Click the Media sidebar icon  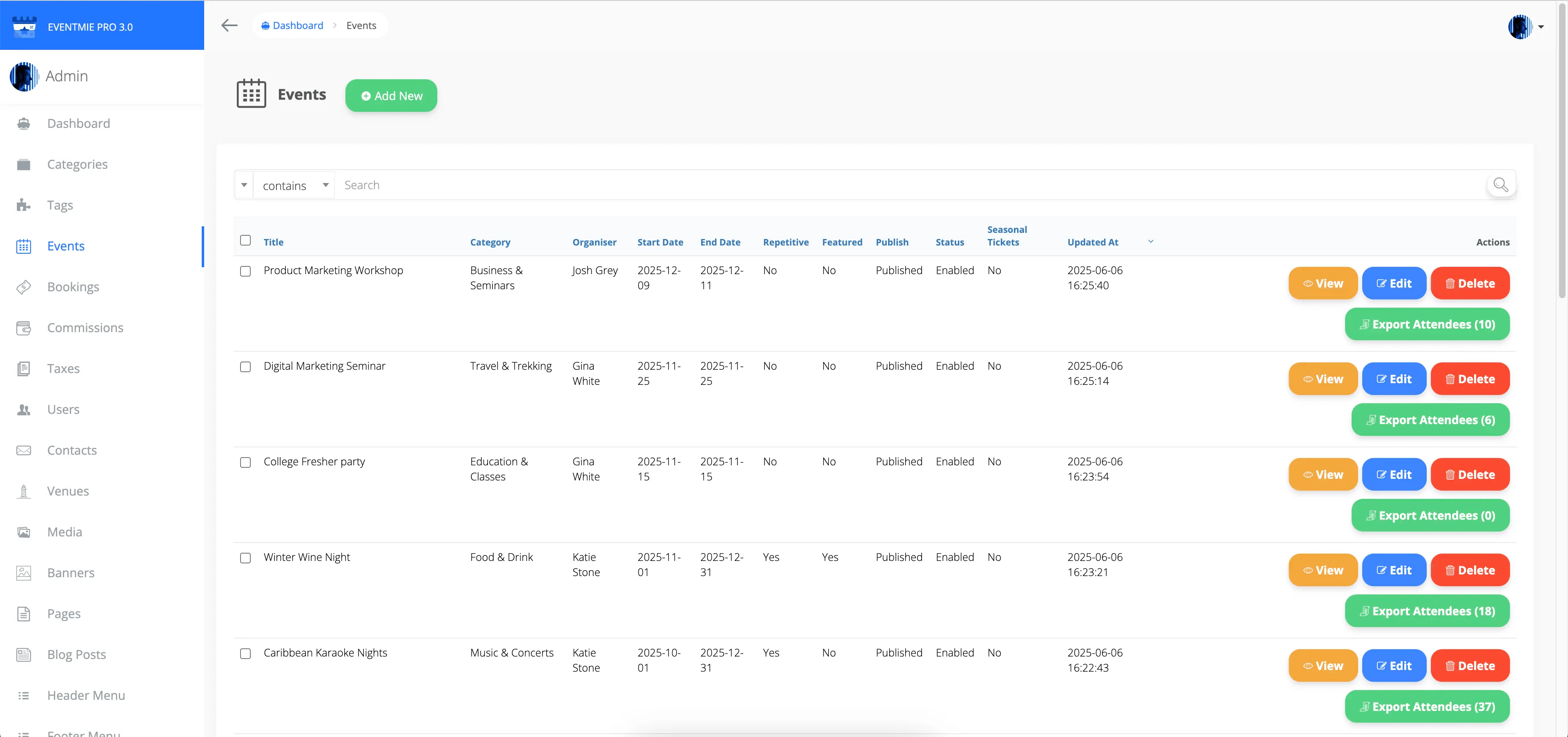(24, 532)
